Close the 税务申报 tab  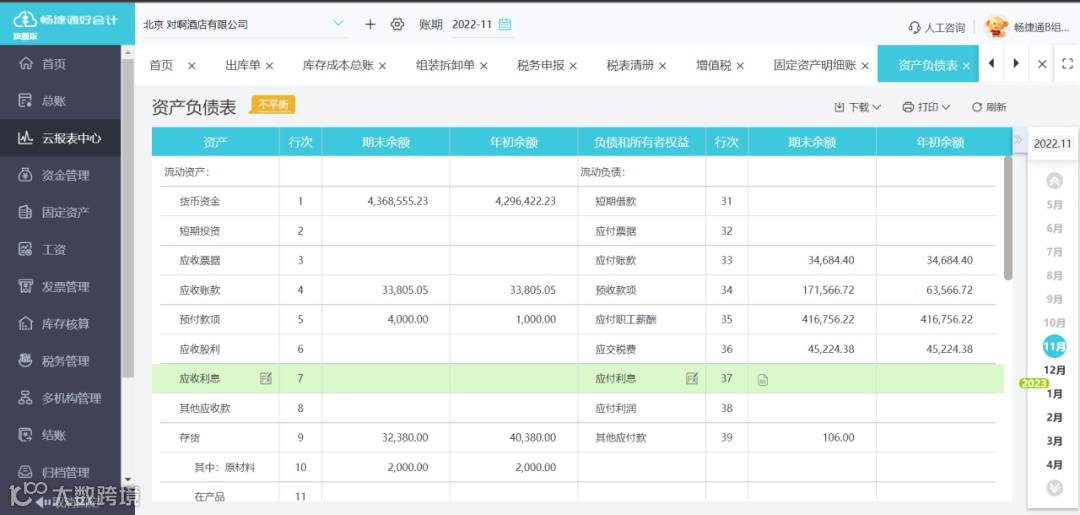[573, 65]
